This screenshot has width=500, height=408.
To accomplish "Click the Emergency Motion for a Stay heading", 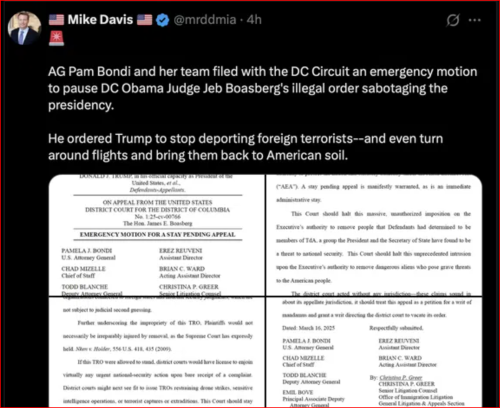I will tap(157, 234).
